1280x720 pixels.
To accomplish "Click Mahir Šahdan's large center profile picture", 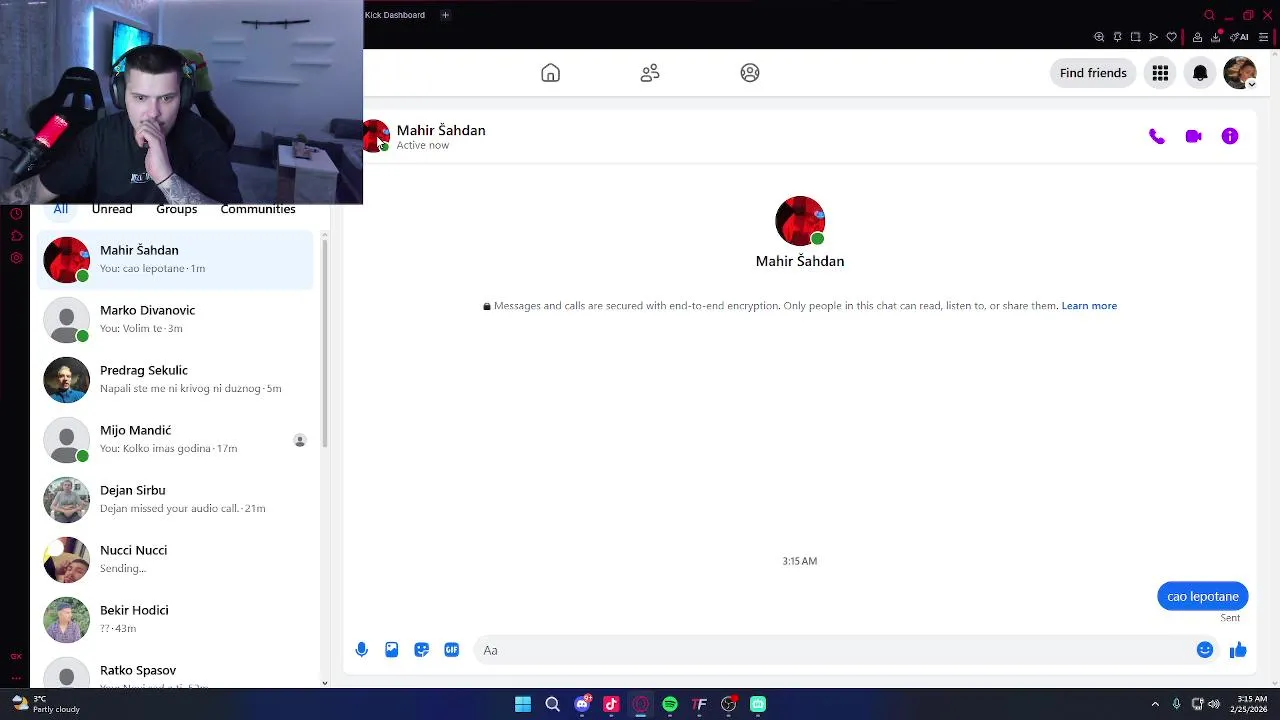I will click(800, 221).
